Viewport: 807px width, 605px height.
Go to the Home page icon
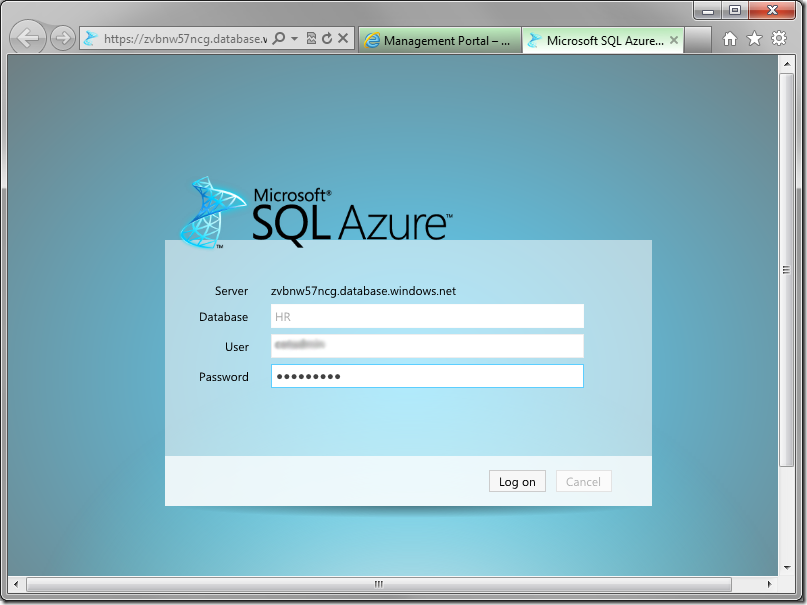click(x=730, y=39)
